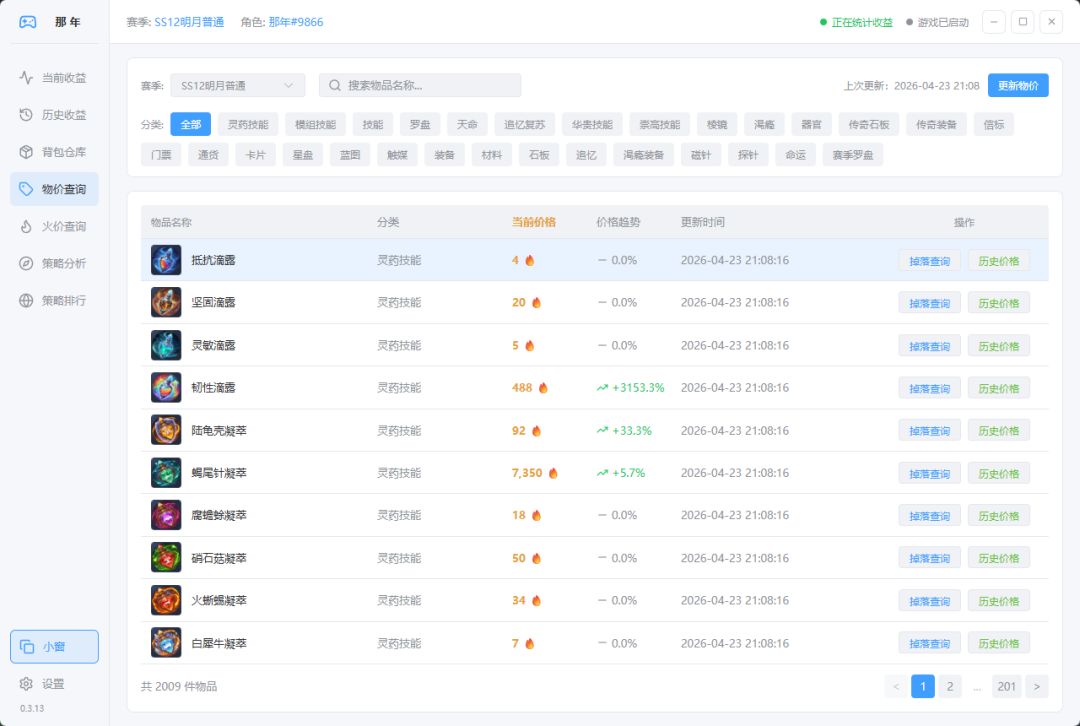Open 历史收益 from sidebar menu

click(x=54, y=115)
